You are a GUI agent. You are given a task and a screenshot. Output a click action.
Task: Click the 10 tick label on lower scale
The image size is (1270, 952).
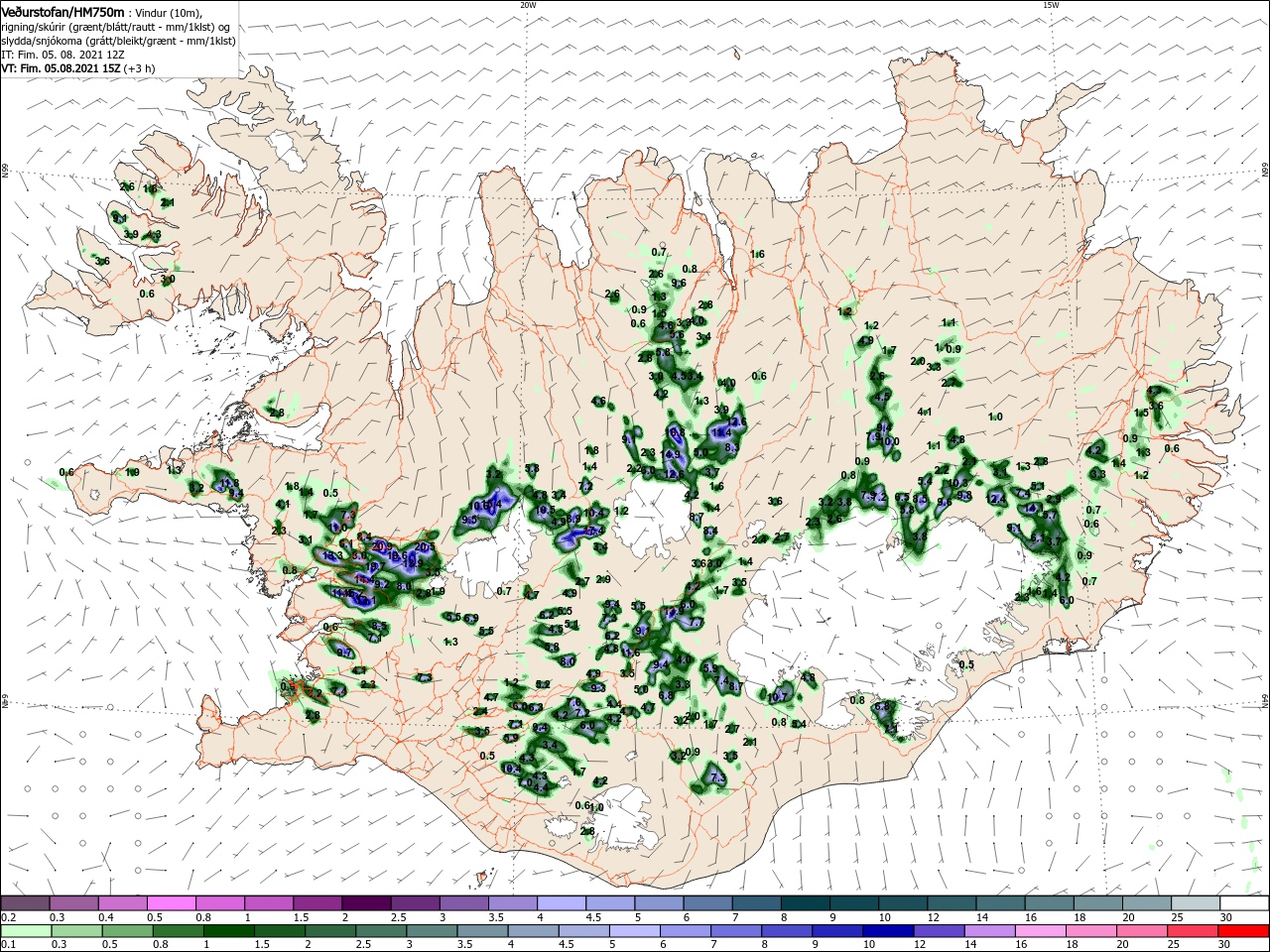(869, 945)
